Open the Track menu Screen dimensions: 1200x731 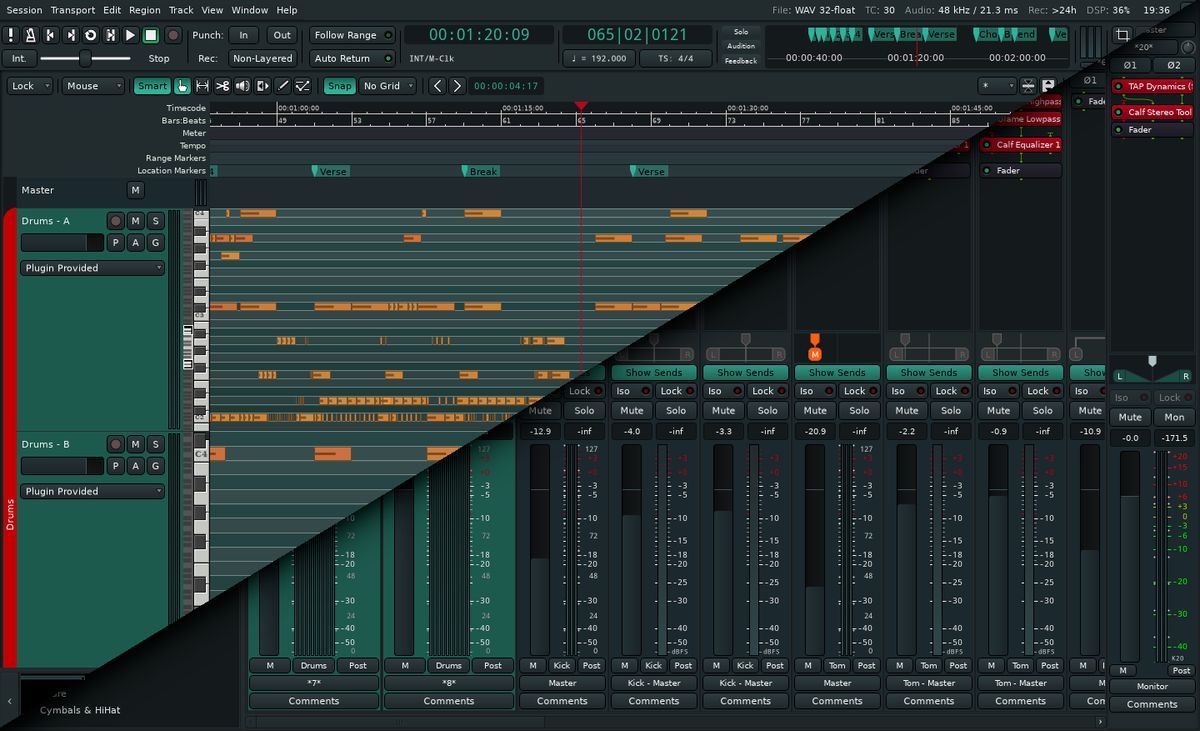pyautogui.click(x=181, y=10)
